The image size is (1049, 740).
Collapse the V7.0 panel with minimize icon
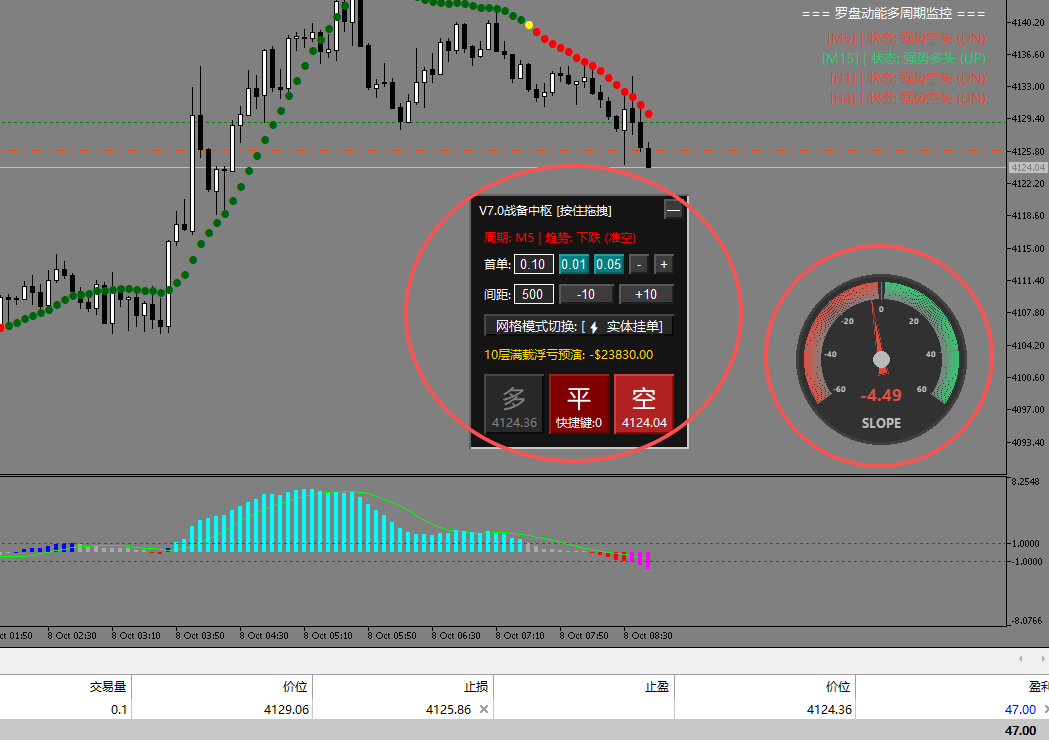click(674, 210)
